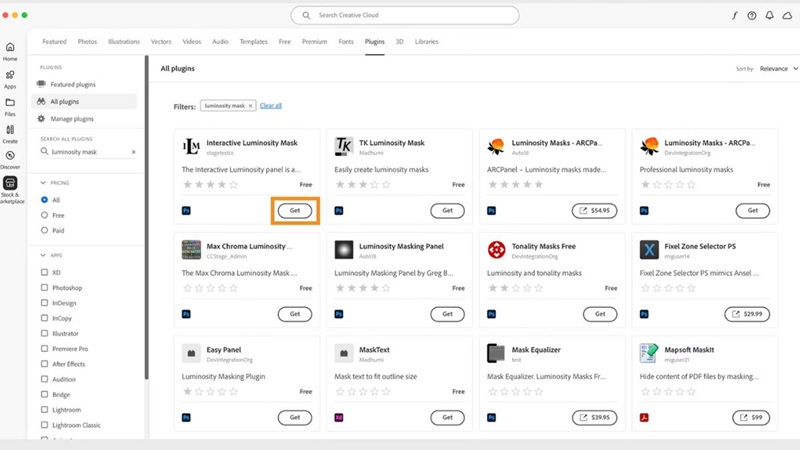Viewport: 800px width, 450px height.
Task: Check the Photoshop app filter checkbox
Action: 44,287
